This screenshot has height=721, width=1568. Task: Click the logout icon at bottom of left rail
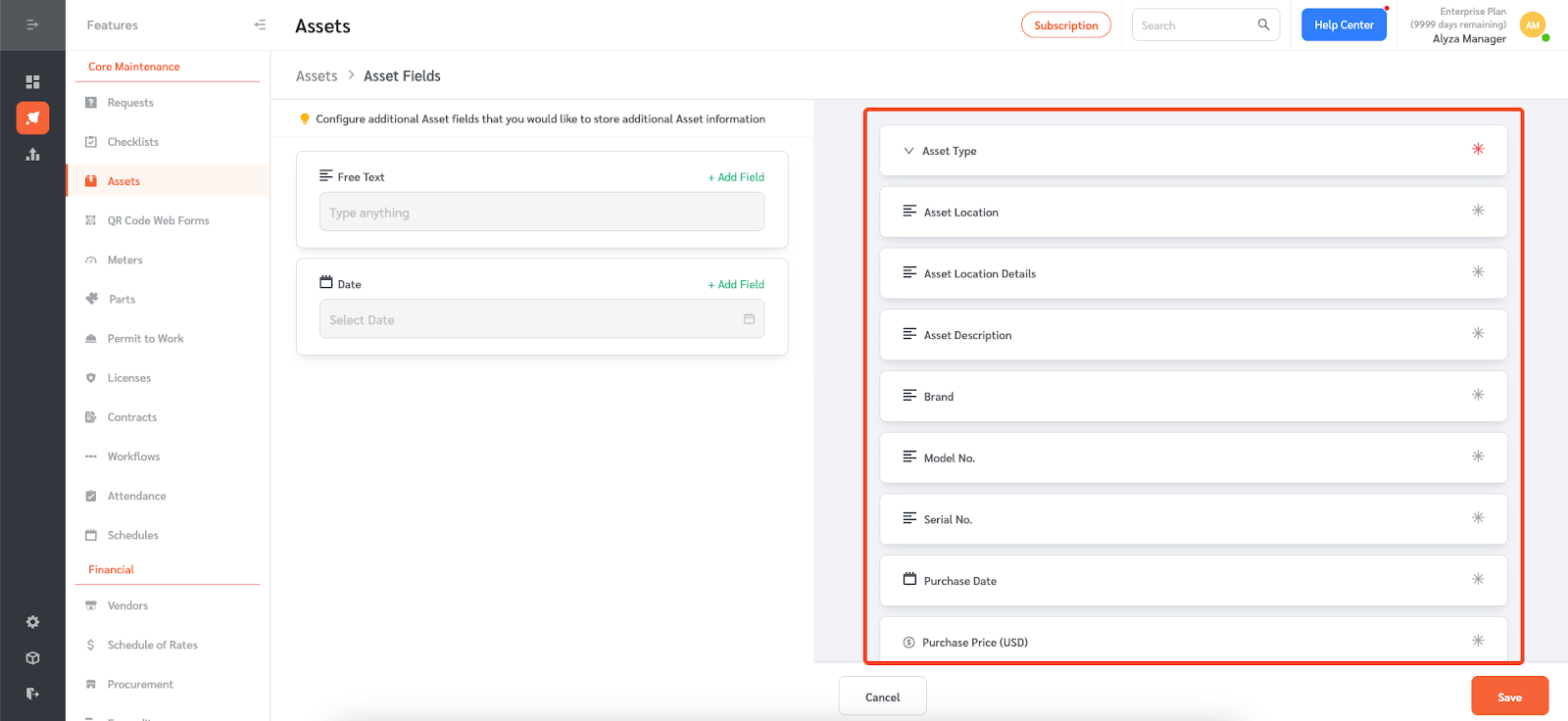tap(32, 694)
